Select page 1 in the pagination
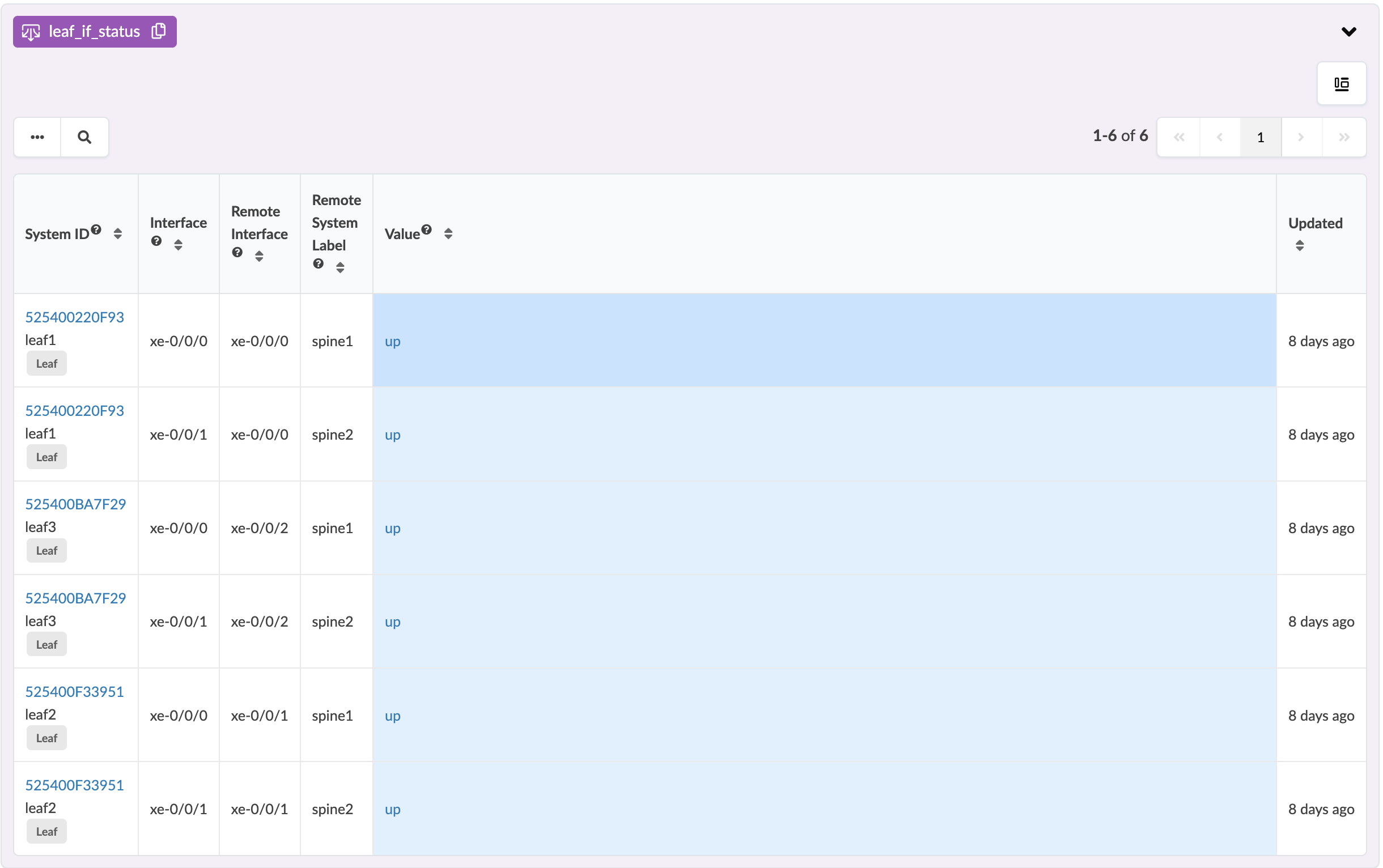The height and width of the screenshot is (868, 1383). point(1260,137)
